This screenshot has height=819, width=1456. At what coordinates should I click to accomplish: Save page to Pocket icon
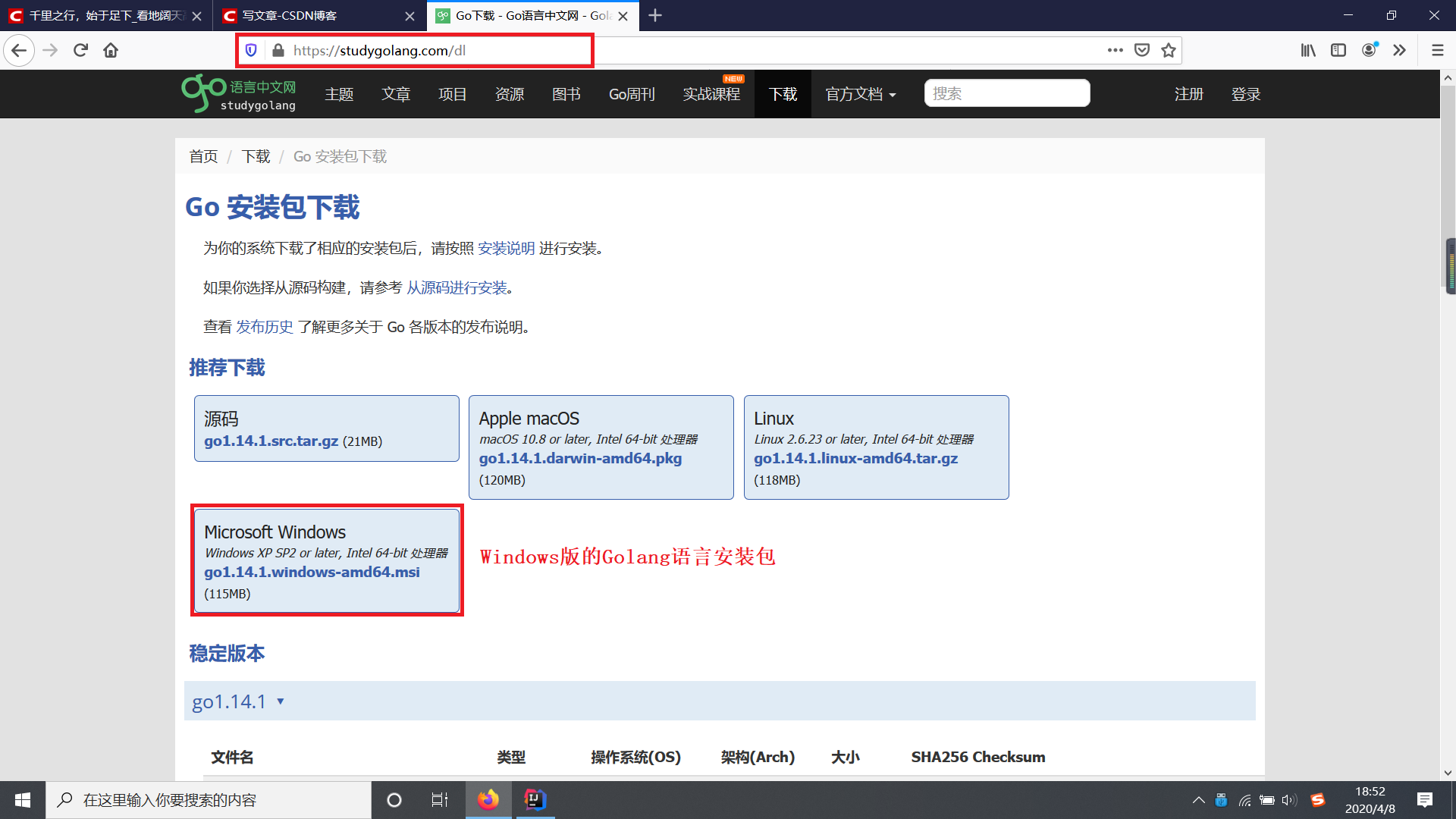(1142, 50)
